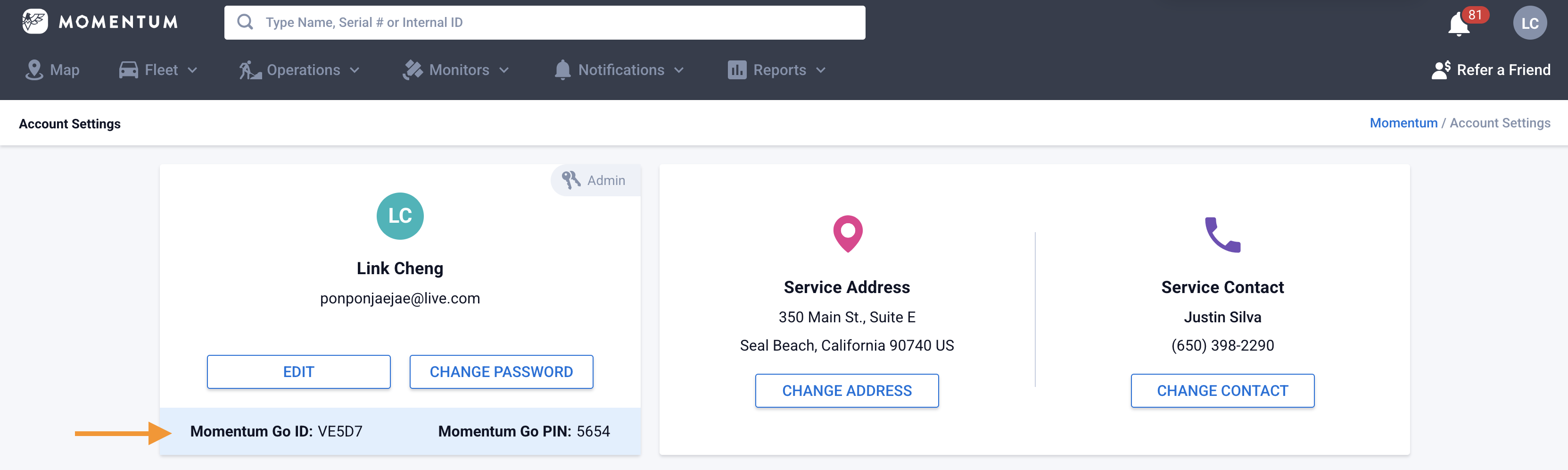Click the CHANGE PASSWORD button
The height and width of the screenshot is (470, 1568).
[501, 372]
